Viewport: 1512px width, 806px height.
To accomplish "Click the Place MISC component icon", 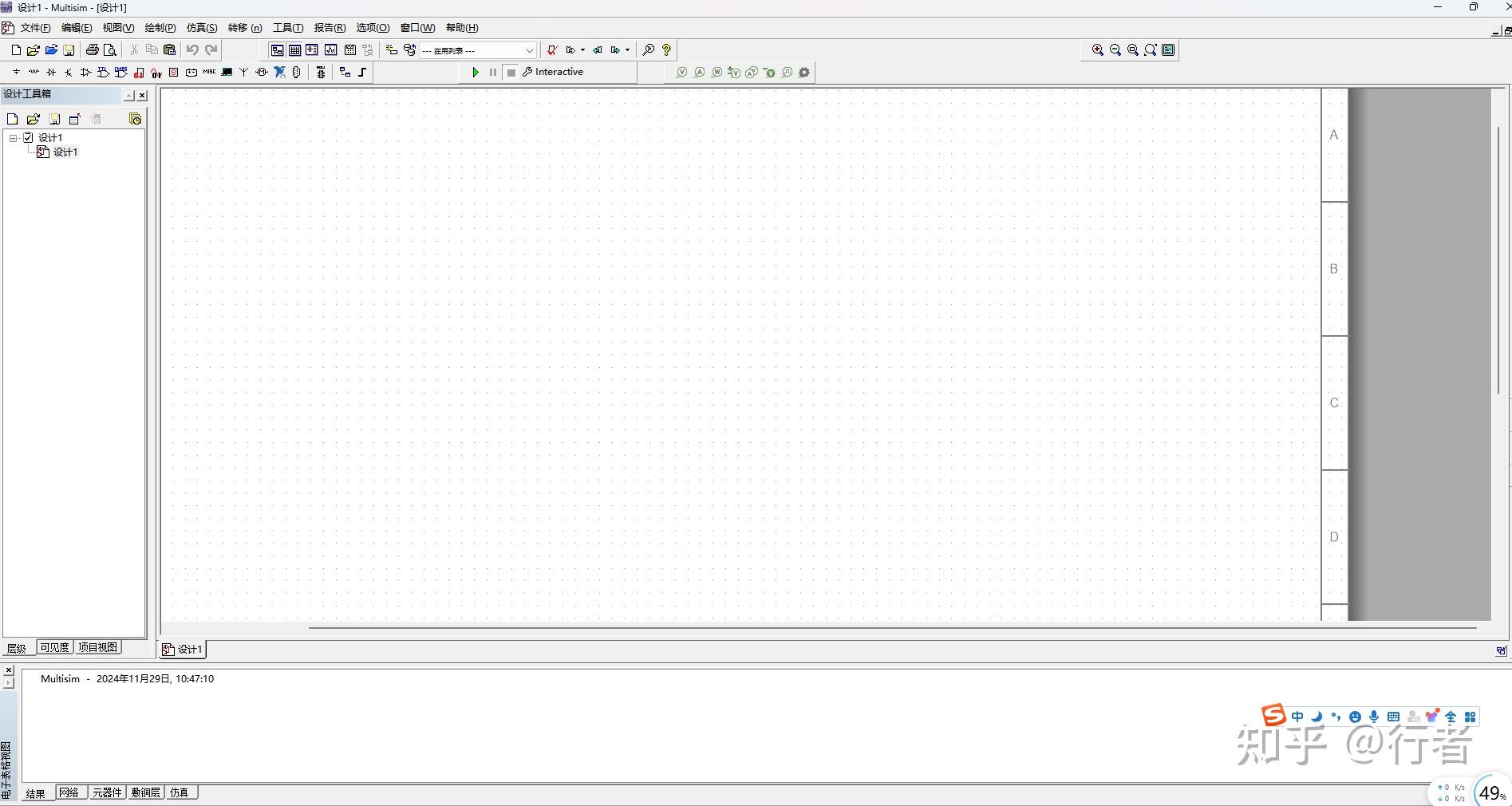I will click(x=208, y=72).
